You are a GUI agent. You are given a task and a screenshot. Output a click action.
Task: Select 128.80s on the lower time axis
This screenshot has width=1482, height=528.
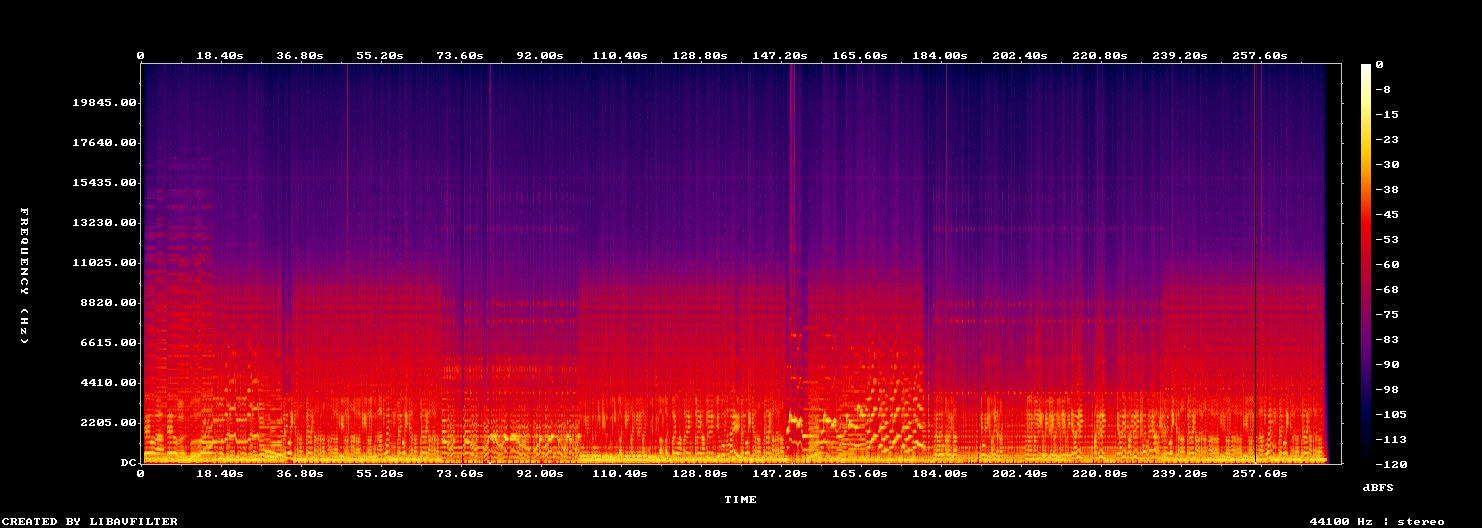[700, 473]
